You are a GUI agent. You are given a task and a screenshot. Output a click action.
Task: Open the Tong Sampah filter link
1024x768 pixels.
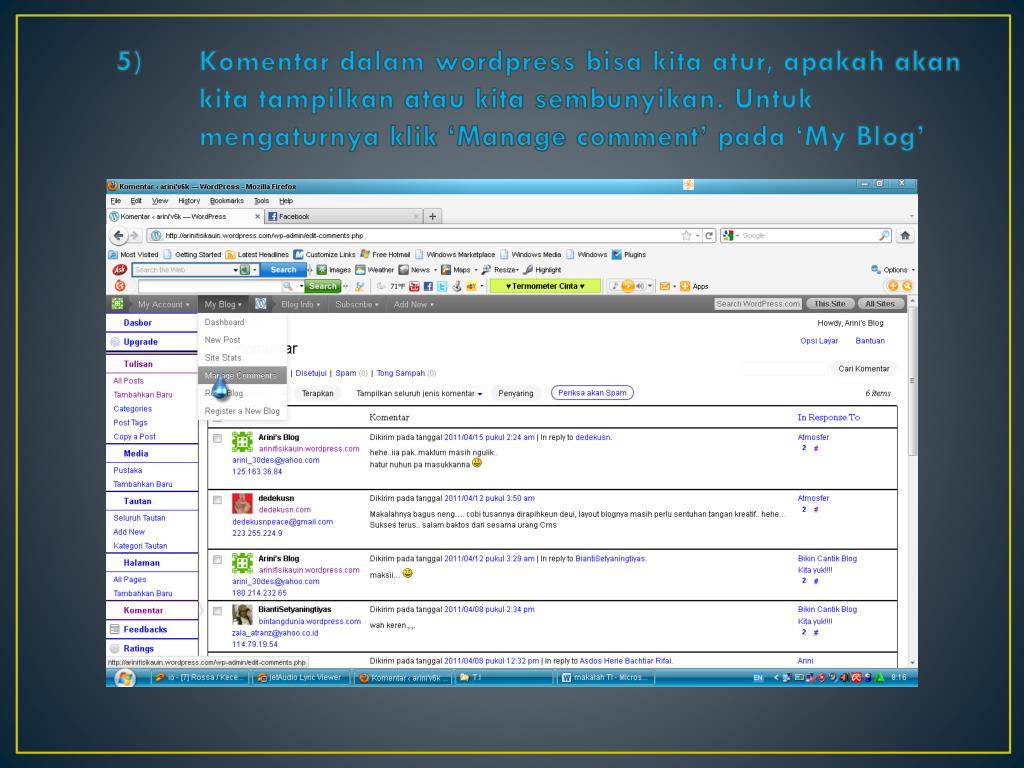400,374
